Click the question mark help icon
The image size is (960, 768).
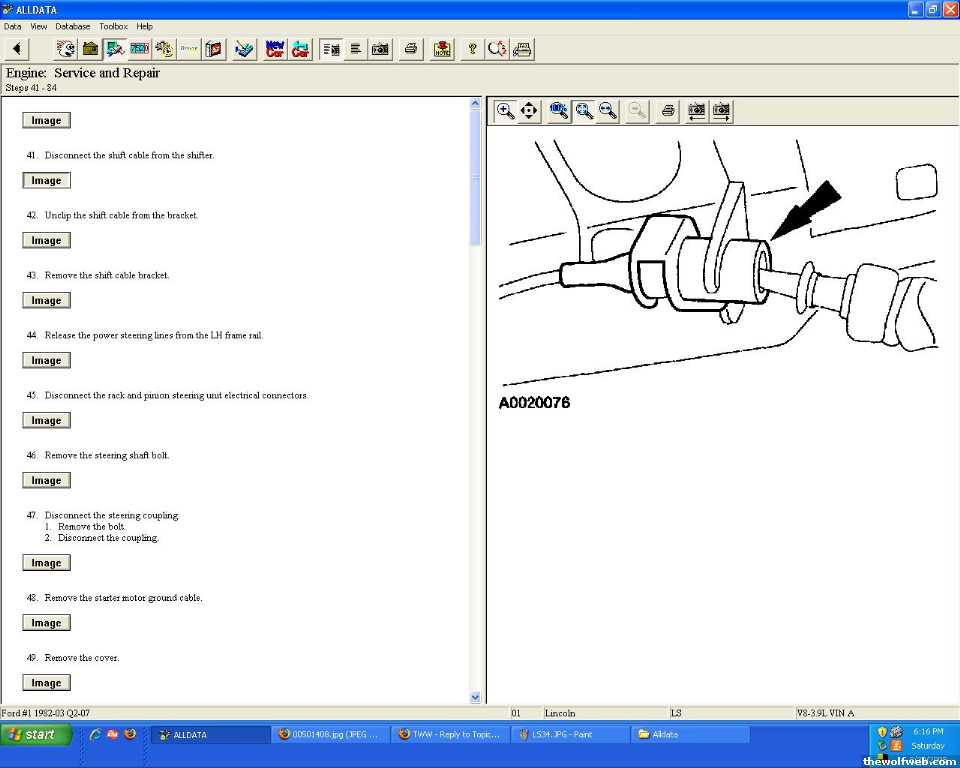tap(472, 49)
